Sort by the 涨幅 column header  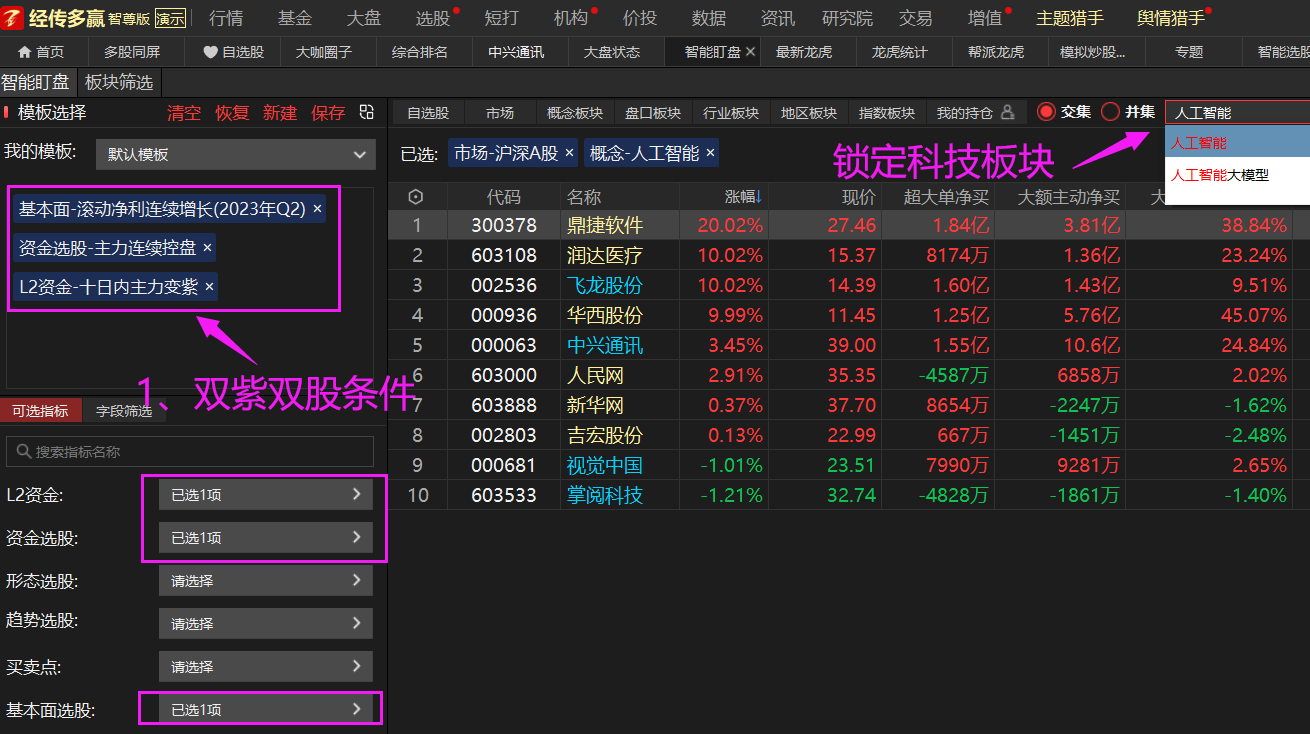tap(743, 197)
